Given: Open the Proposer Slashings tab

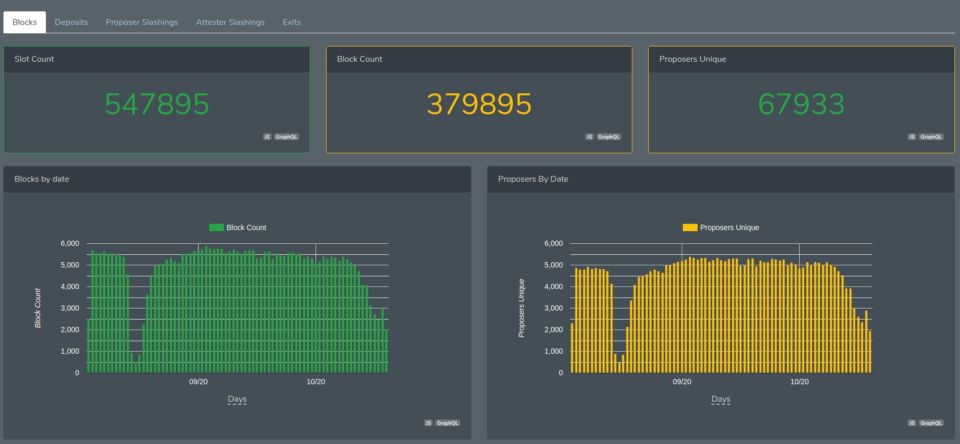Looking at the screenshot, I should click(141, 22).
